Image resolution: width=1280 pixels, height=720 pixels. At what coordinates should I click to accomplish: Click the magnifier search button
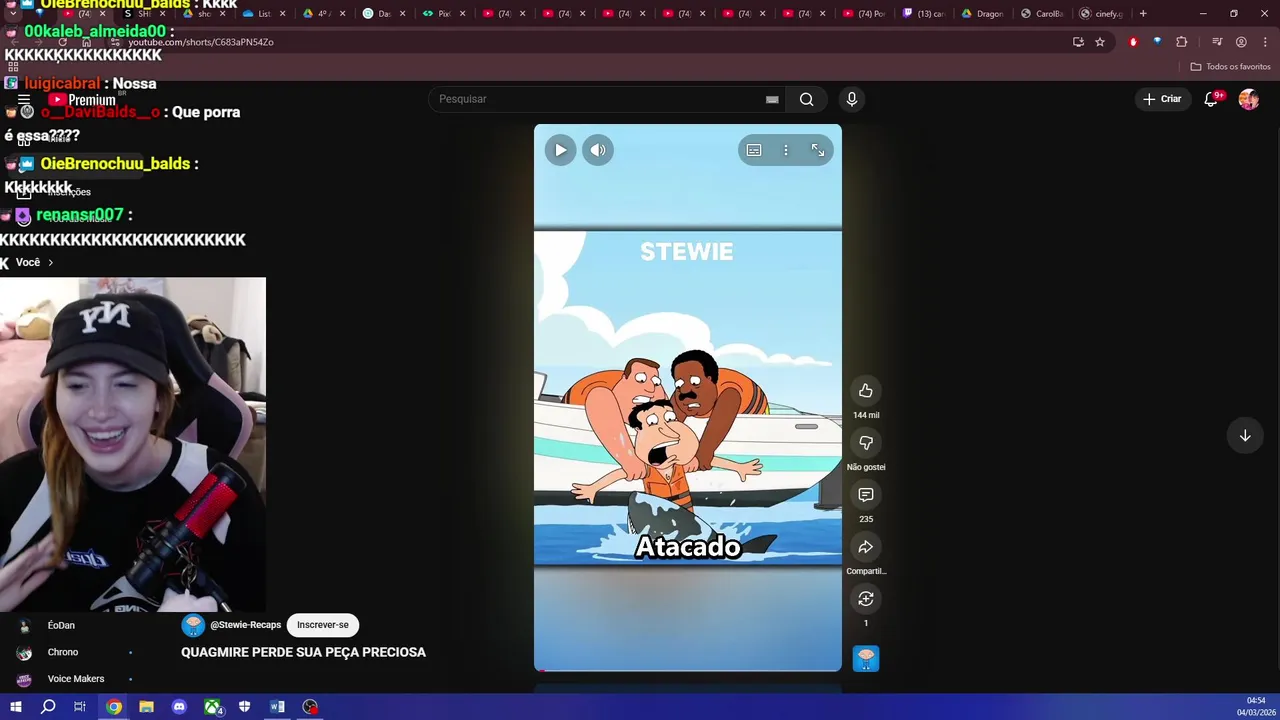(x=807, y=99)
